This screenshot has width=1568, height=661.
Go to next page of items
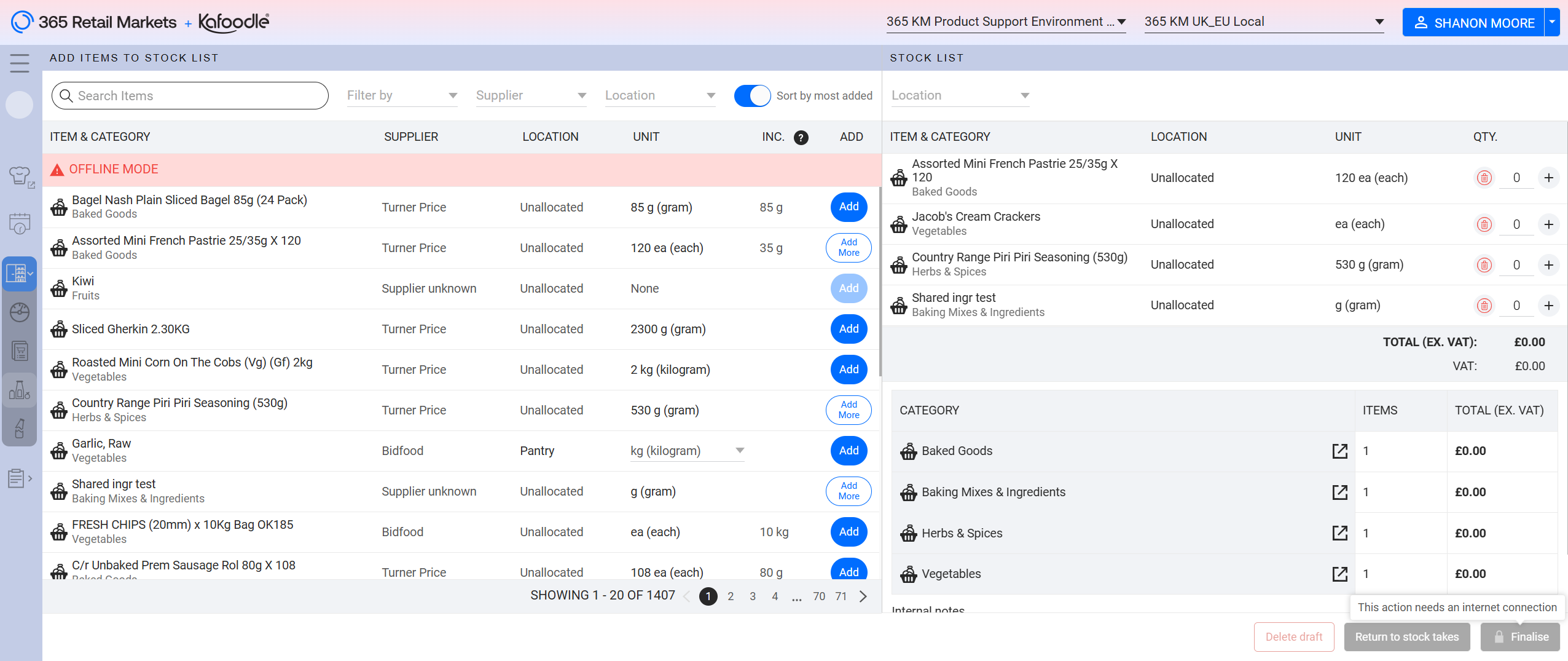(x=863, y=596)
